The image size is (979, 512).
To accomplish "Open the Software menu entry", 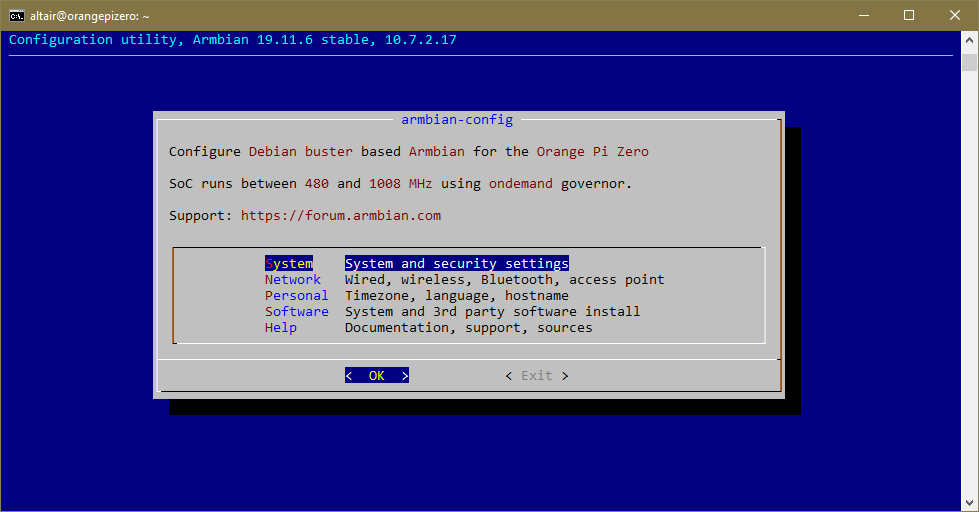I will click(x=297, y=312).
